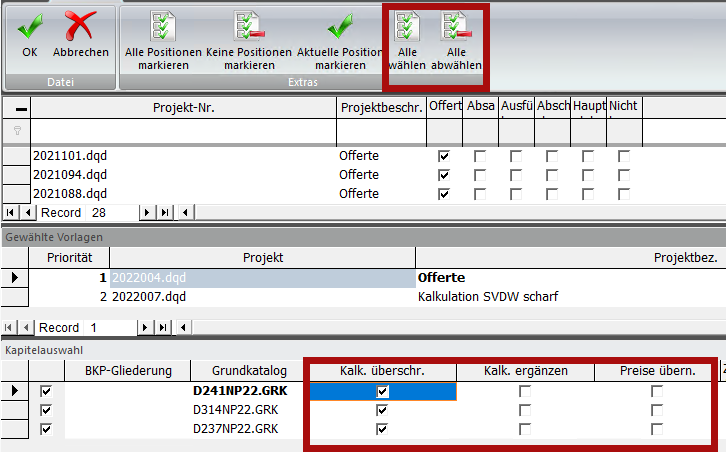Viewport: 726px width, 452px height.
Task: Disable Kalk. überschr. for D237NP22.GRK
Action: pos(383,429)
